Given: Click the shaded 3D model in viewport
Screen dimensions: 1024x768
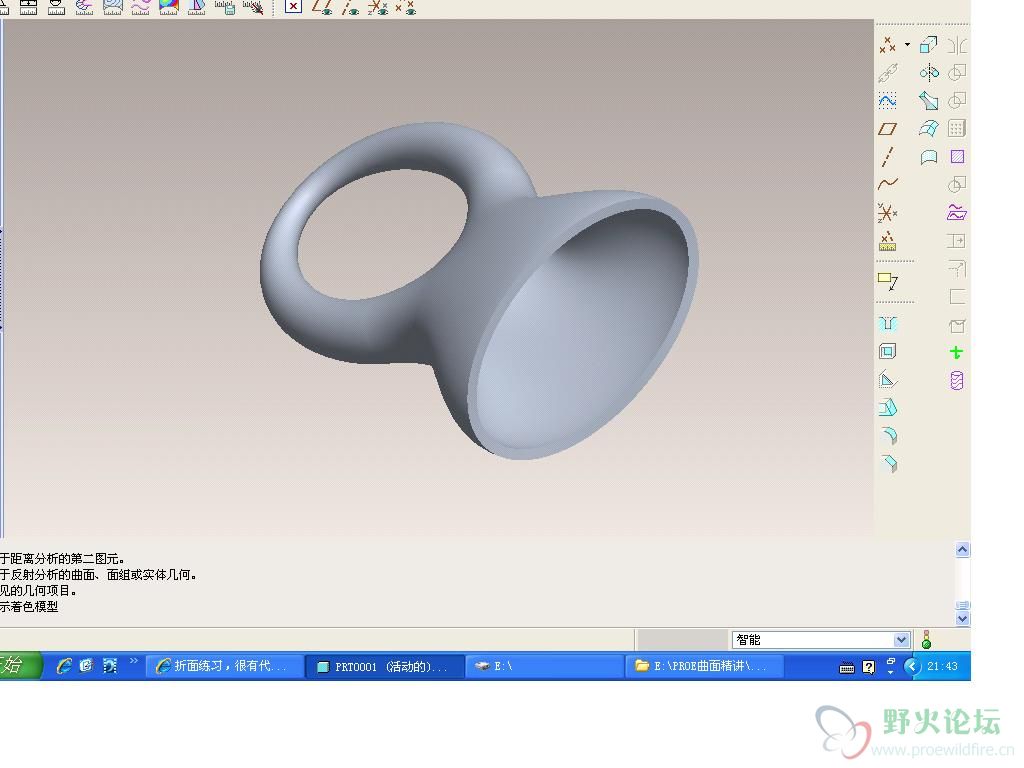Looking at the screenshot, I should pyautogui.click(x=479, y=290).
